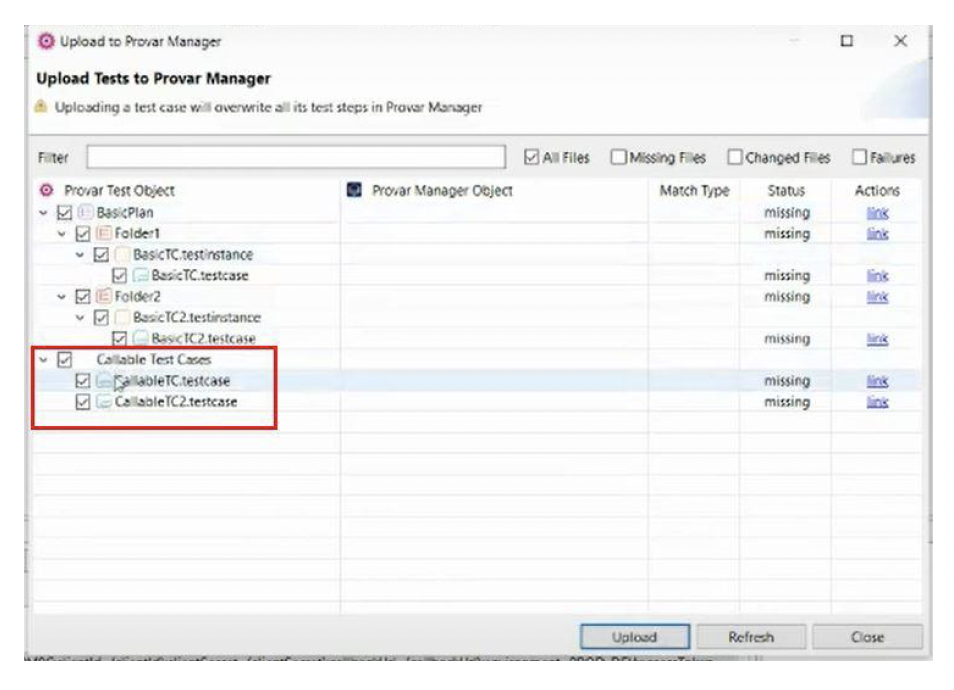Click the Folder2 folder icon
954x690 pixels.
pos(104,297)
